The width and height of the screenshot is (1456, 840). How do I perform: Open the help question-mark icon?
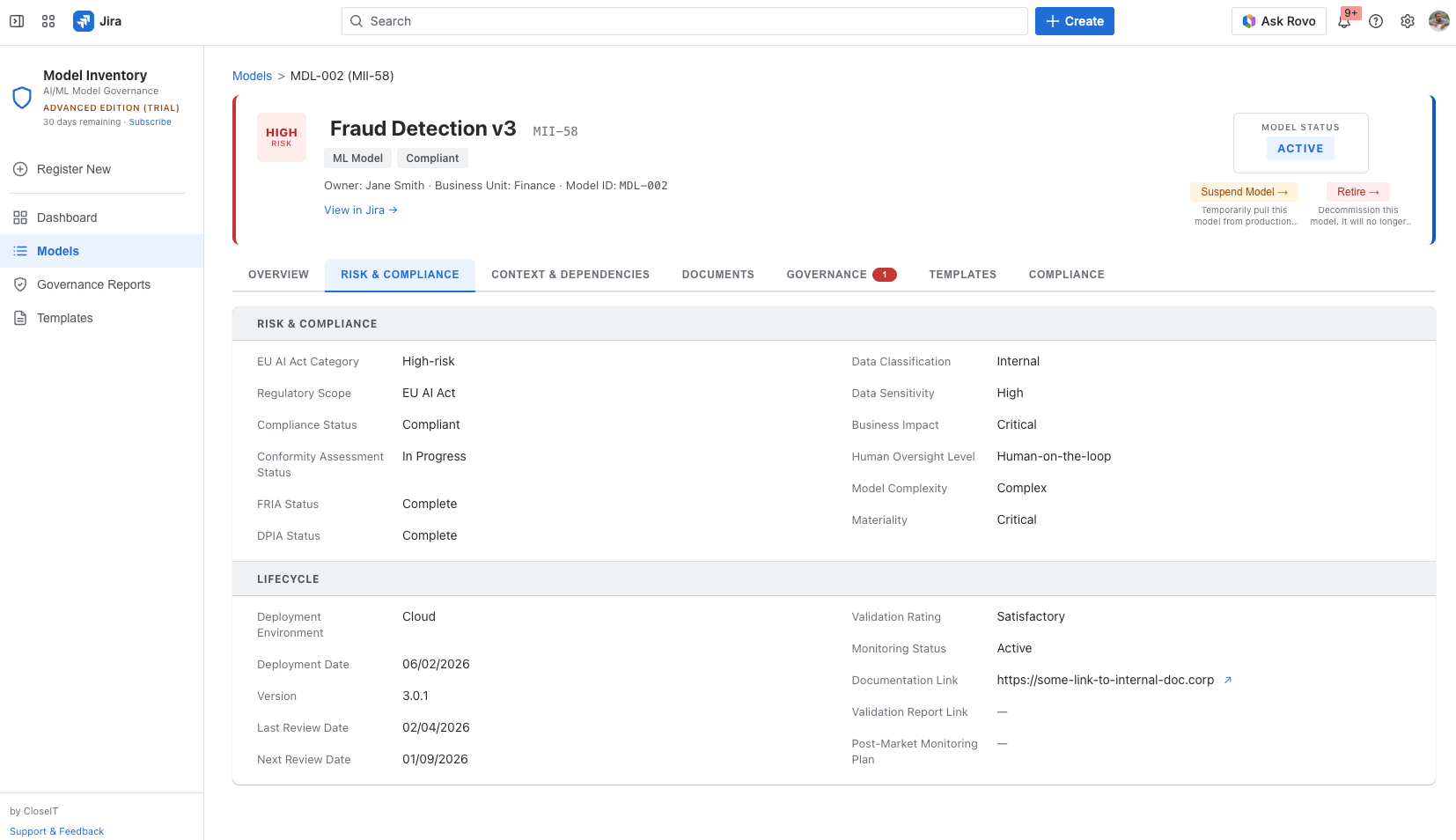click(1376, 20)
